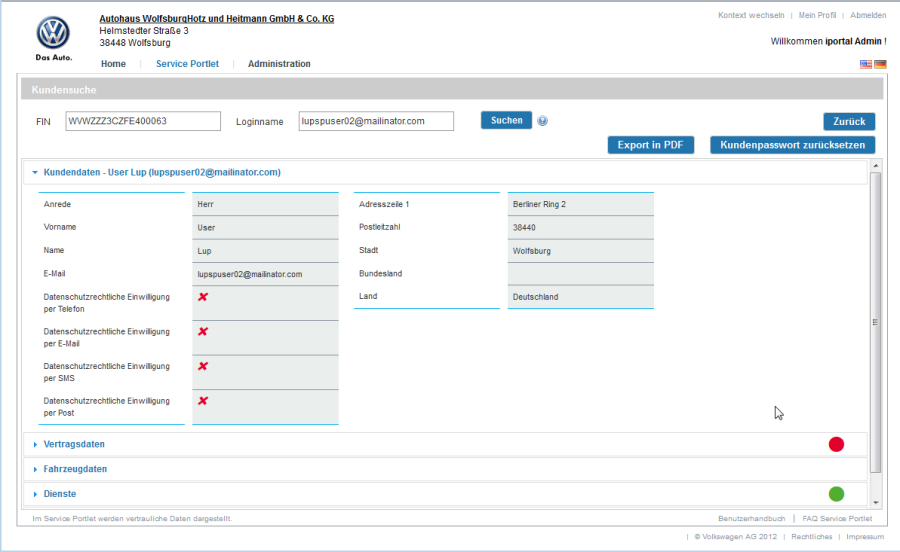The width and height of the screenshot is (900, 552).
Task: Click the red X for Einwilligung per SMS
Action: (x=203, y=366)
